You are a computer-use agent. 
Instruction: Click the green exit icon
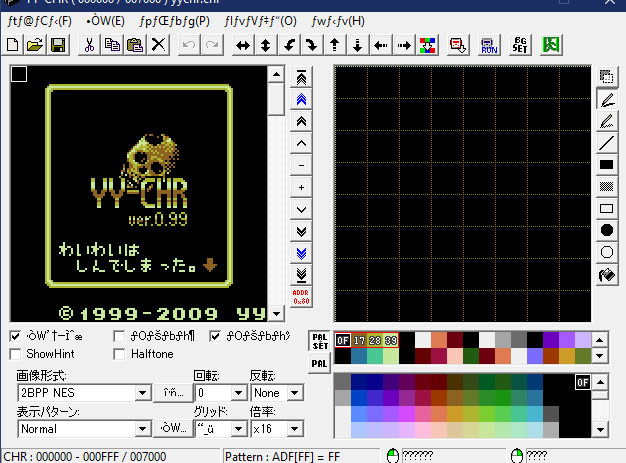pyautogui.click(x=551, y=45)
